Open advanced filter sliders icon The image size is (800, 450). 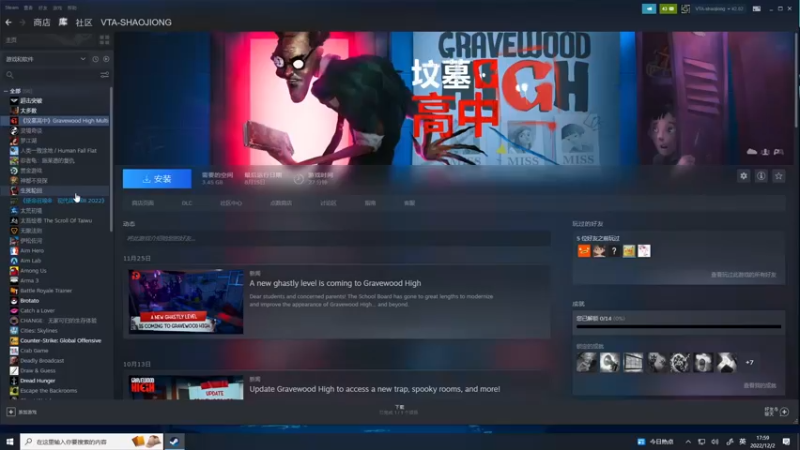coord(105,75)
